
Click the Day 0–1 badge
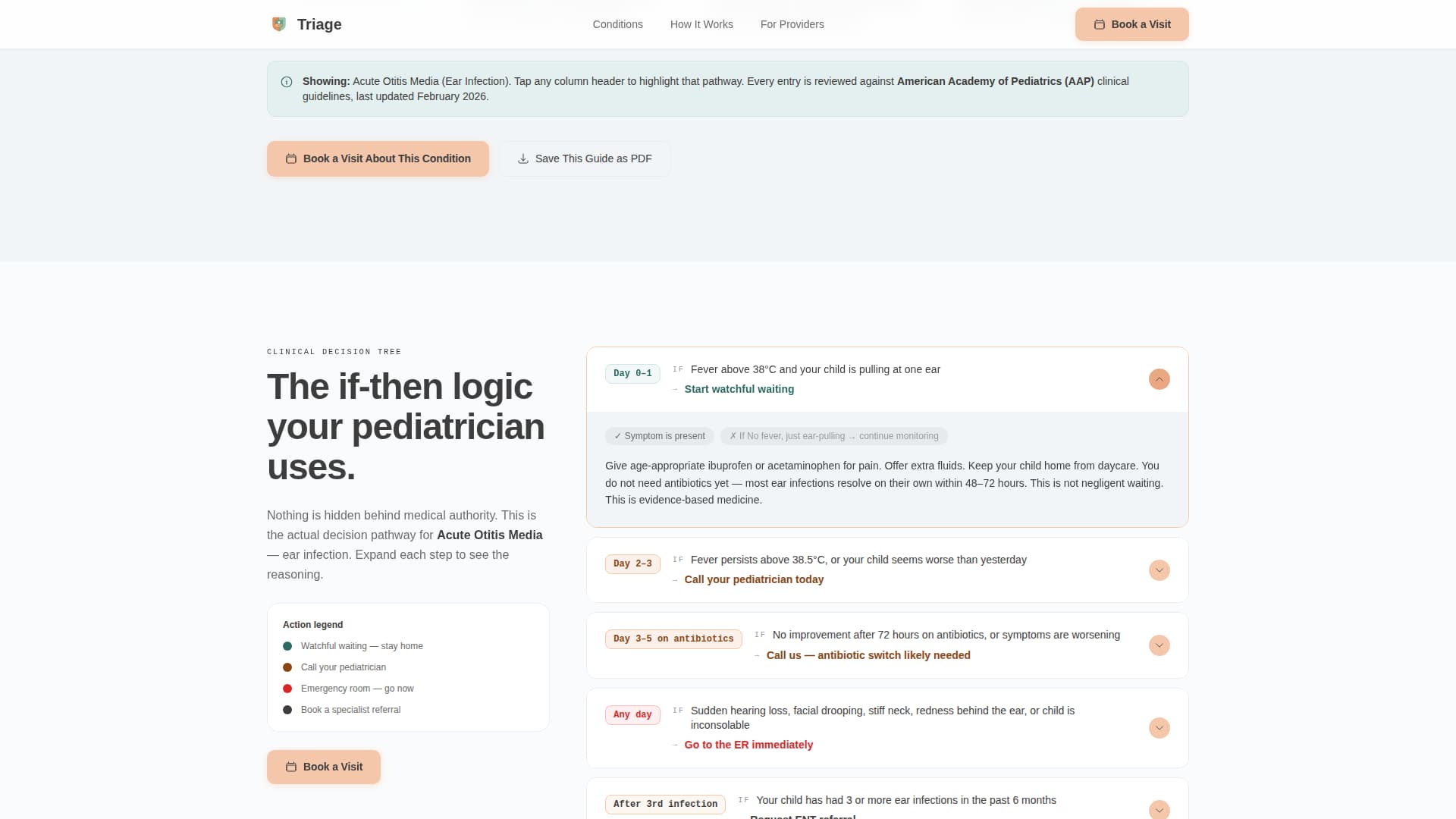[632, 373]
